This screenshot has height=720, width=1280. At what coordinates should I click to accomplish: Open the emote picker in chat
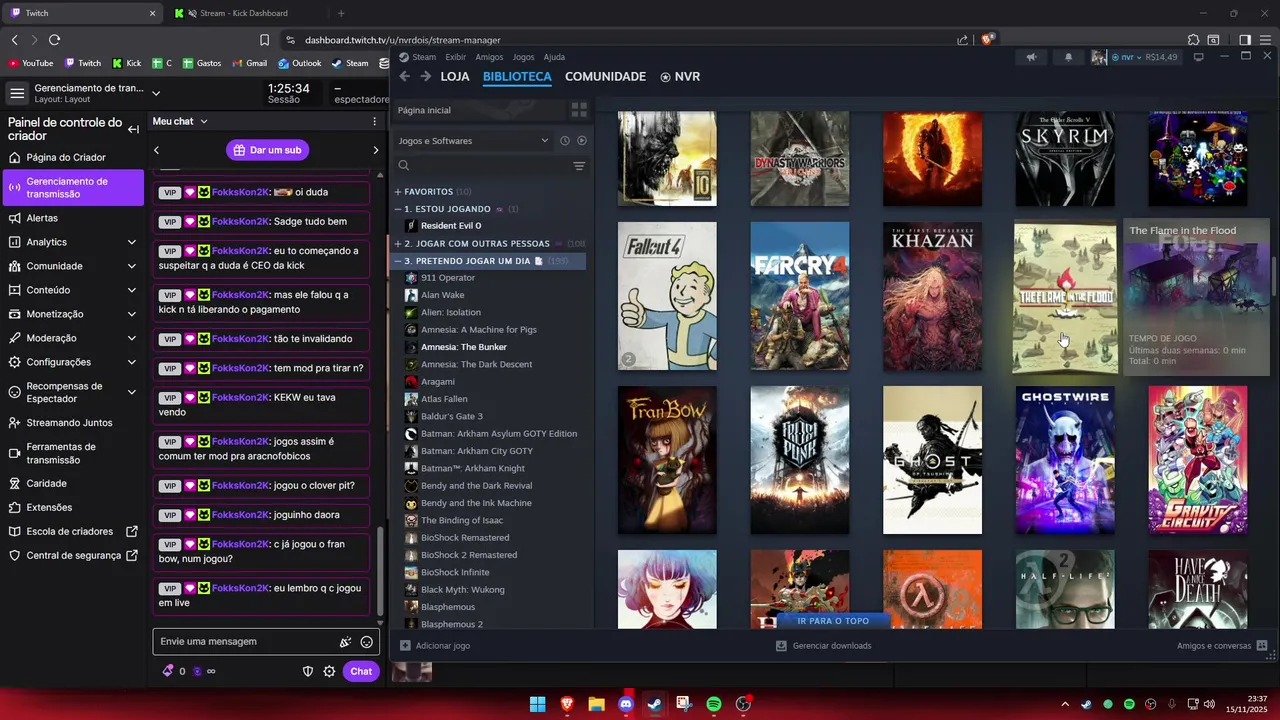[x=367, y=642]
